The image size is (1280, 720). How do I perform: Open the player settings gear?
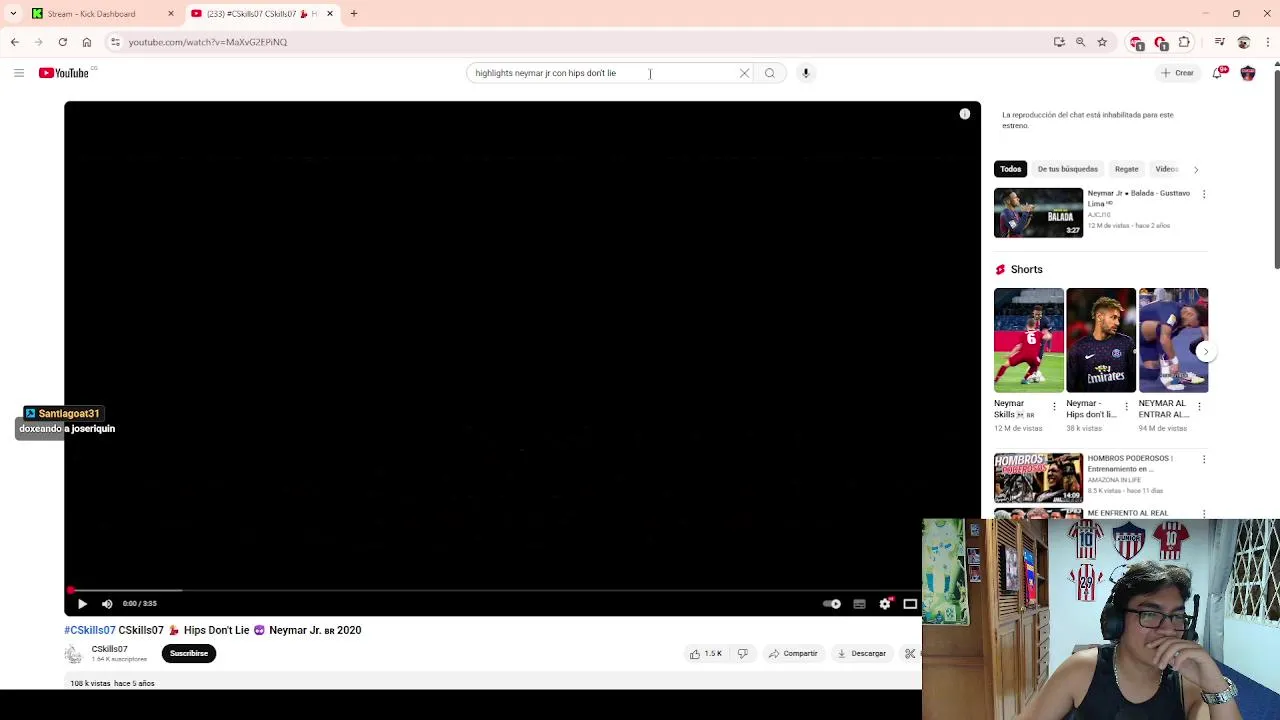pyautogui.click(x=885, y=604)
